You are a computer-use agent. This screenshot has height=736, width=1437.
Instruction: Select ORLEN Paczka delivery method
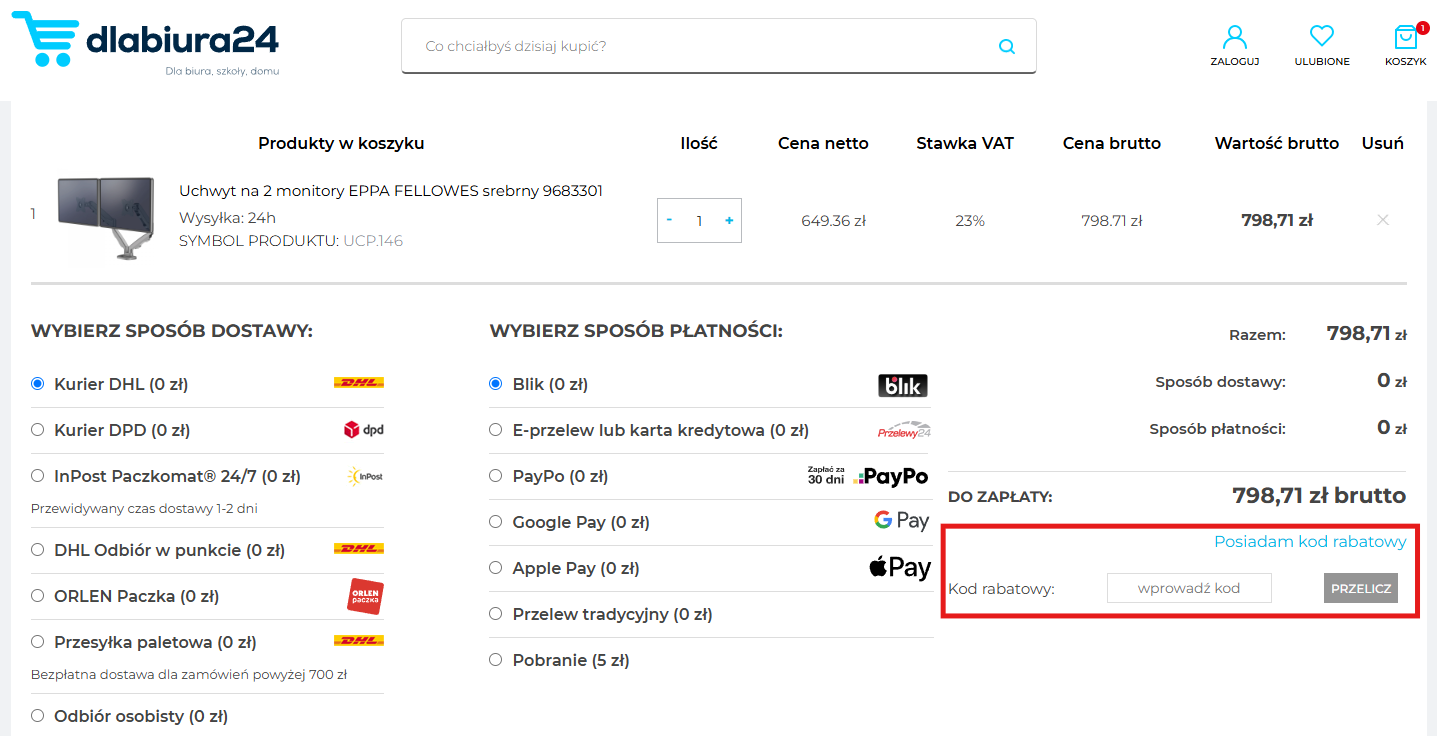click(38, 596)
